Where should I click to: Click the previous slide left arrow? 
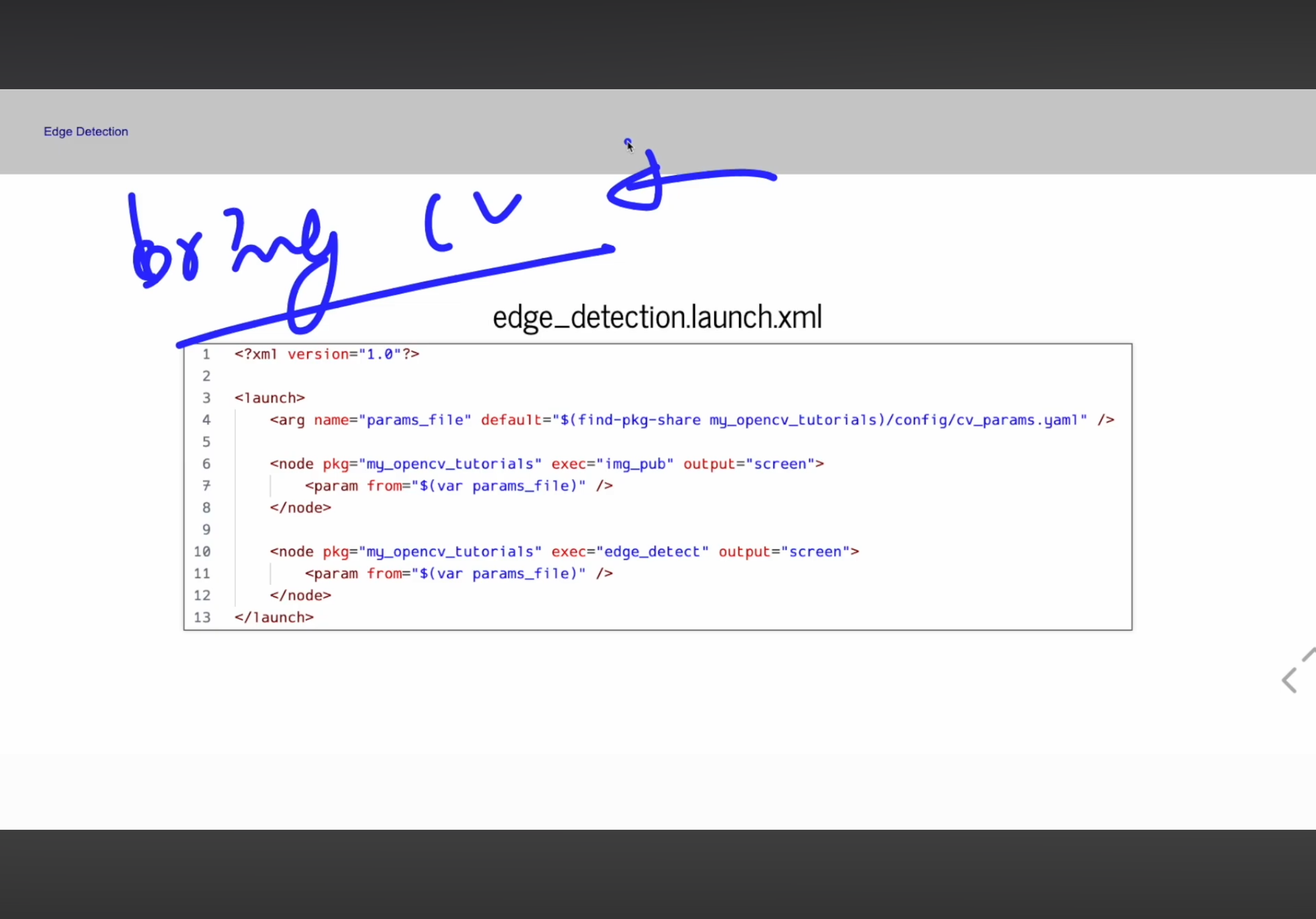click(x=1290, y=680)
